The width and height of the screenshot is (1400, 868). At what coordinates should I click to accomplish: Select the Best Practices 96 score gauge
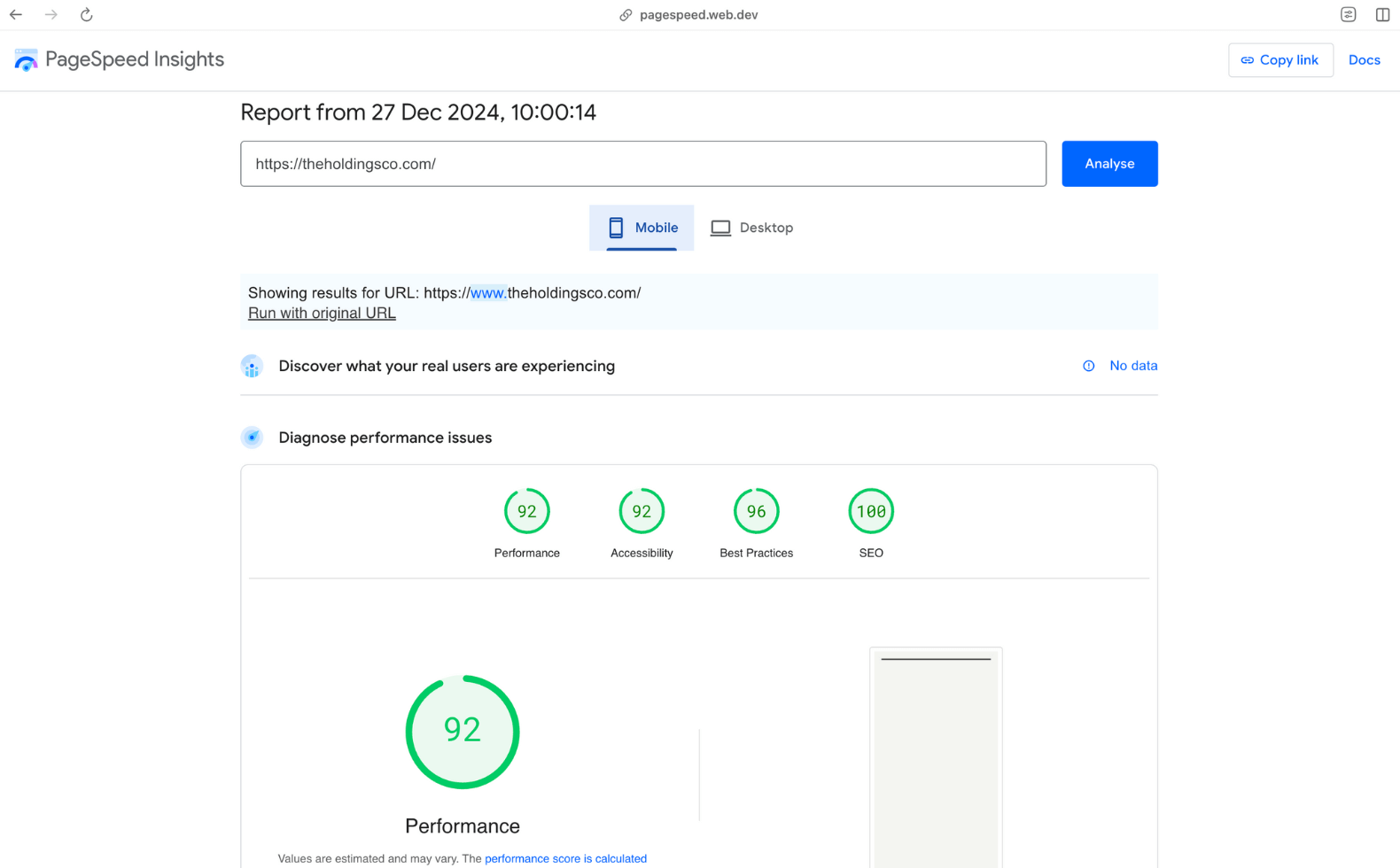(756, 511)
